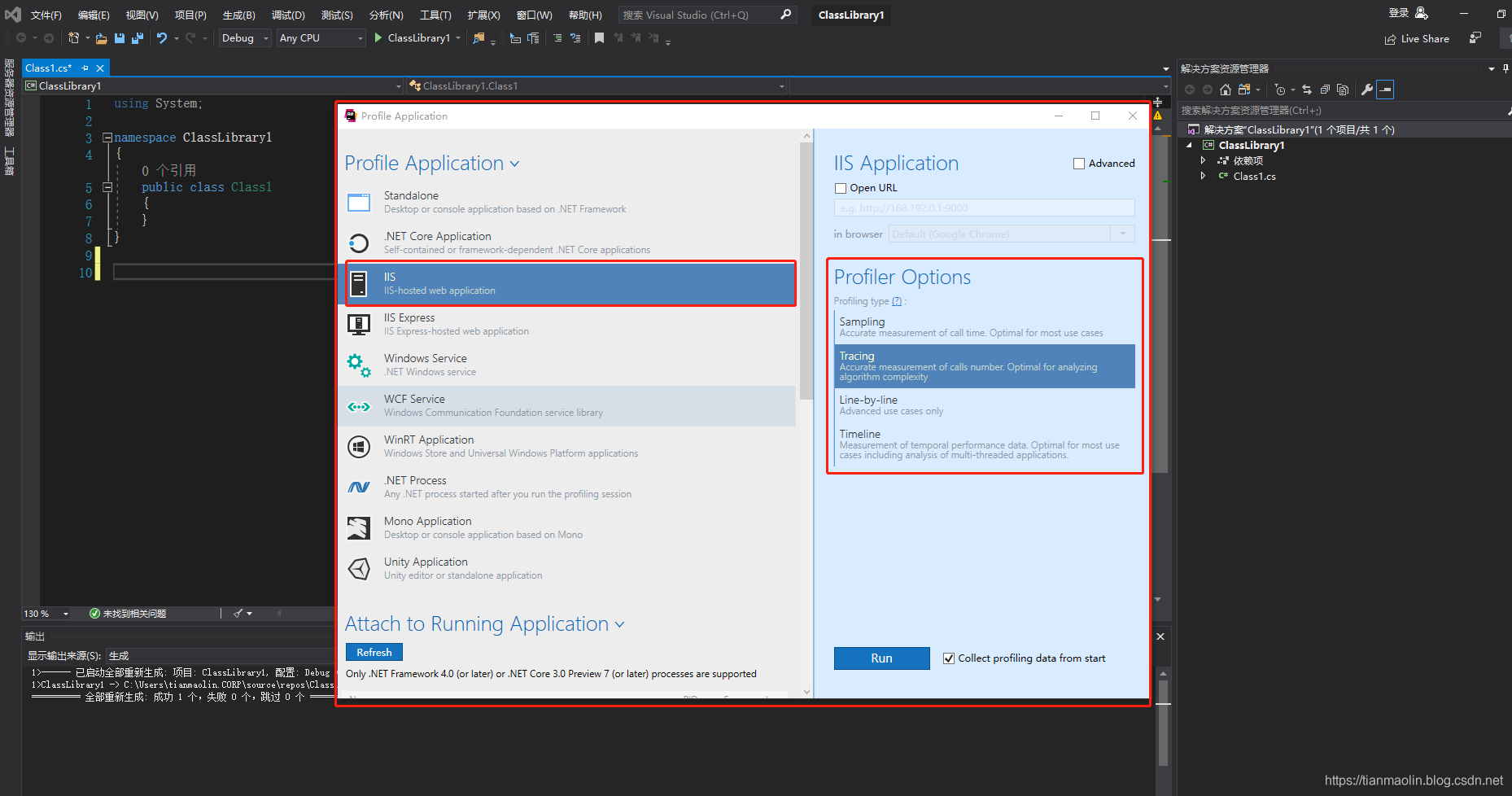Click the search magnifier icon in title bar

(785, 15)
